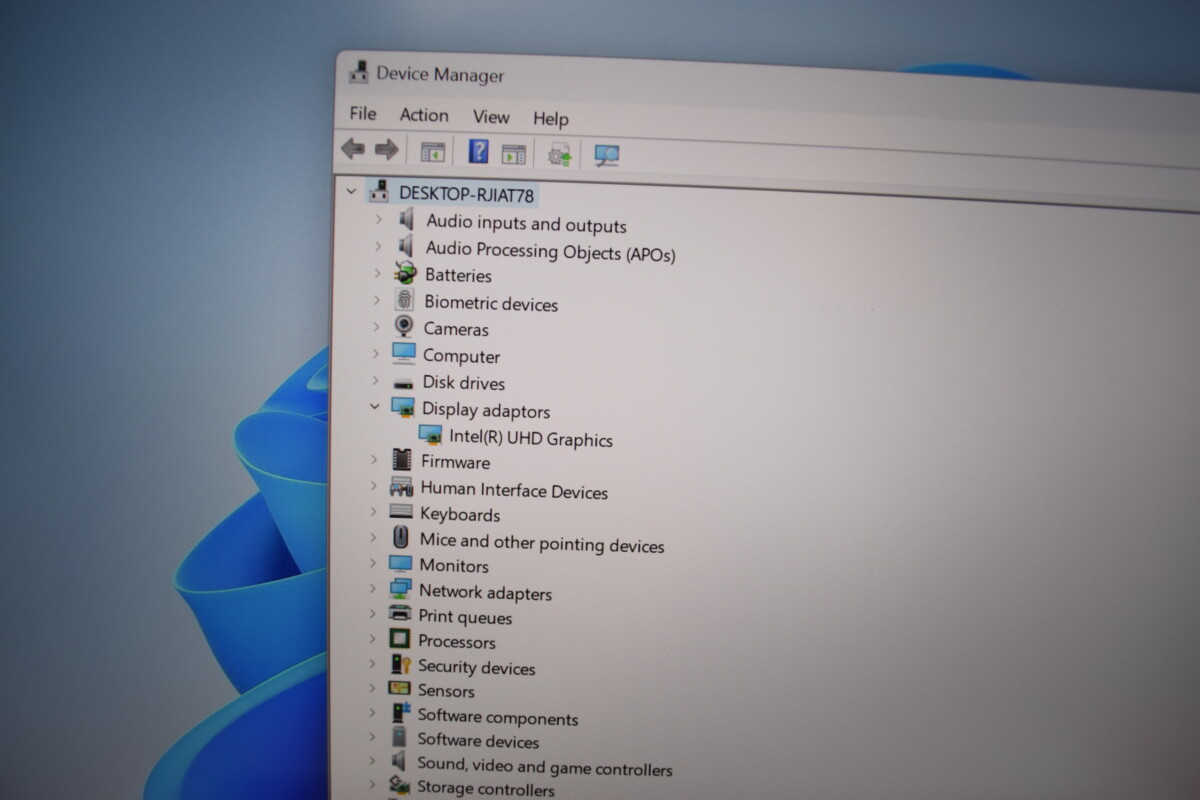Open the Help menu
1200x800 pixels.
coord(551,119)
